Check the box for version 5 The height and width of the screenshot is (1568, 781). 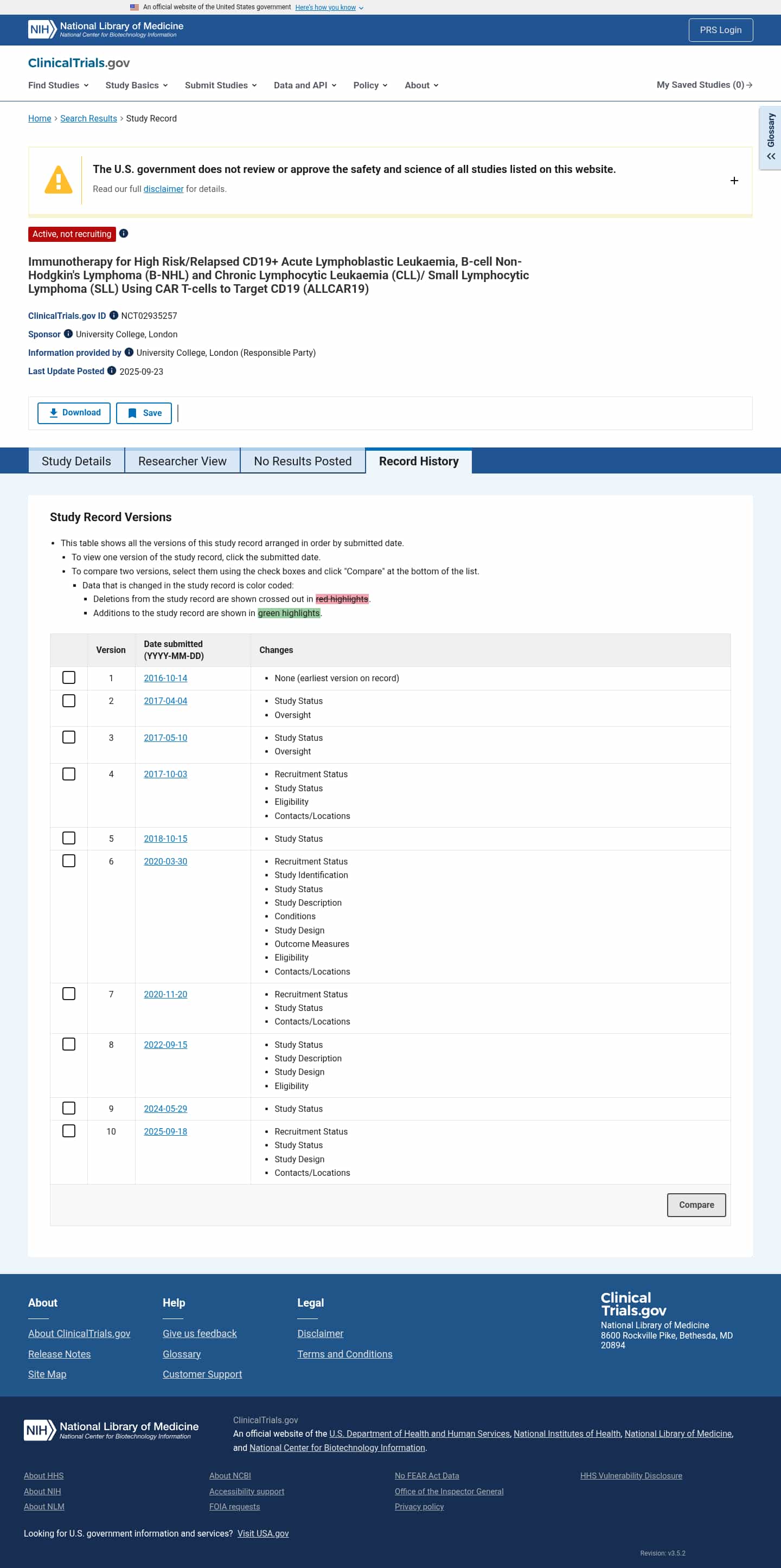click(69, 838)
